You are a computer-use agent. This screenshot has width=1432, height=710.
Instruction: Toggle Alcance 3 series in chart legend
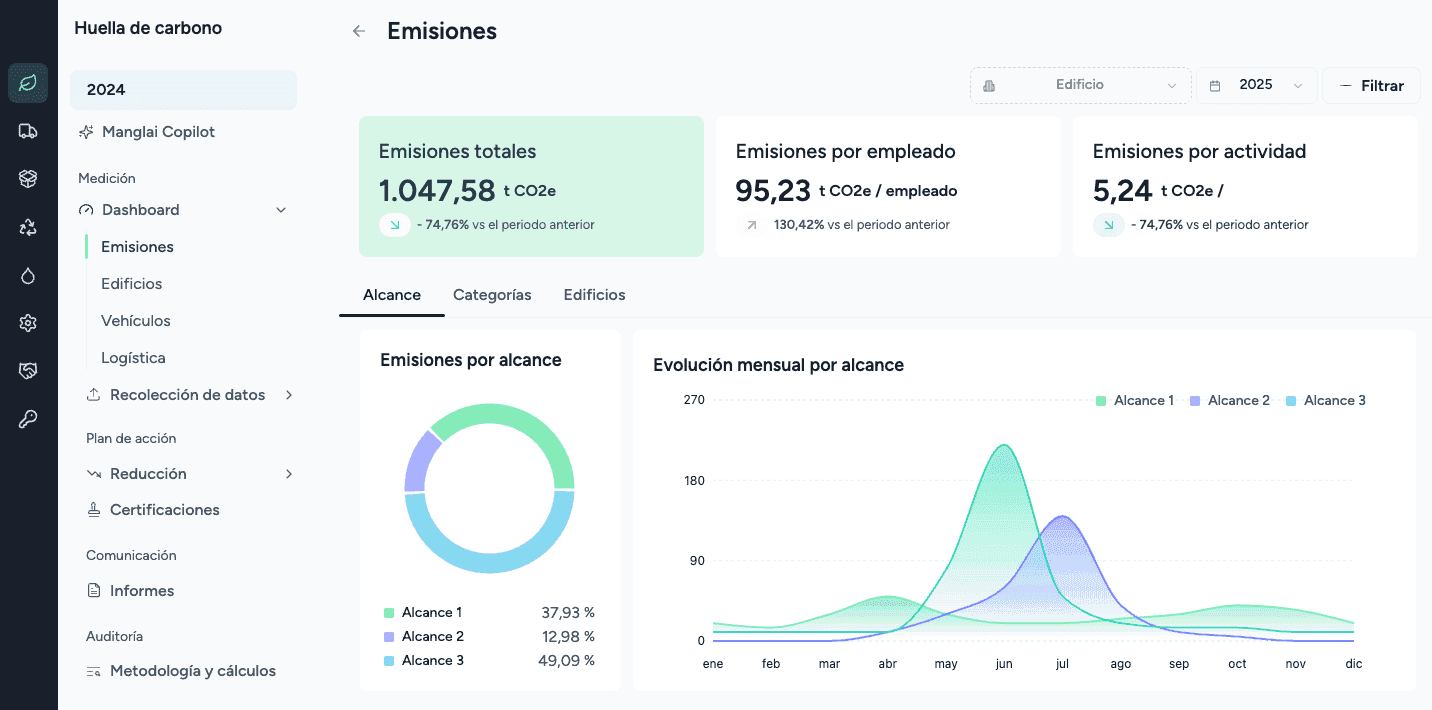(x=1326, y=400)
